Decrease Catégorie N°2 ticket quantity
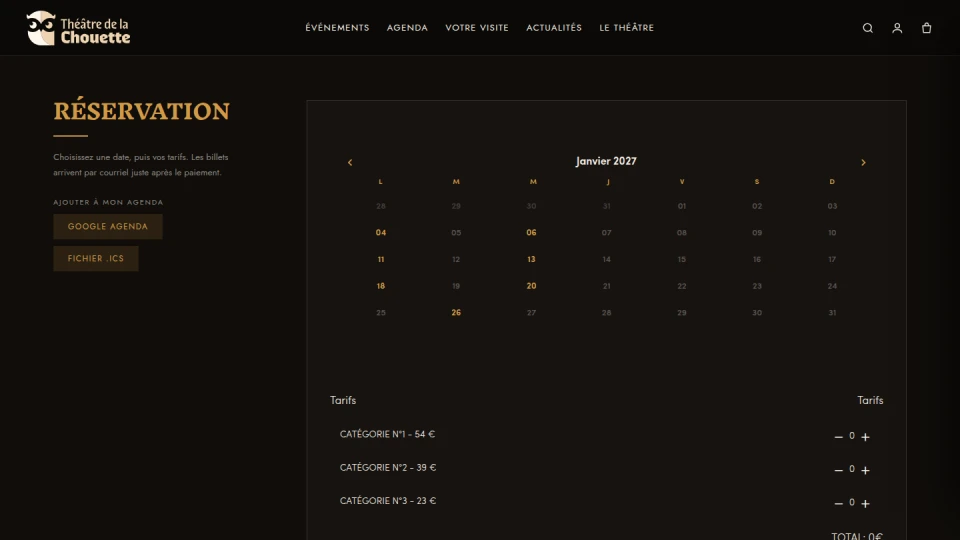Screen dimensions: 960x540 point(838,470)
